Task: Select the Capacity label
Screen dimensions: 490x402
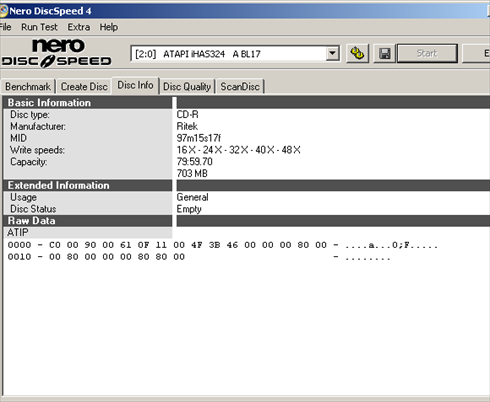Action: 29,162
